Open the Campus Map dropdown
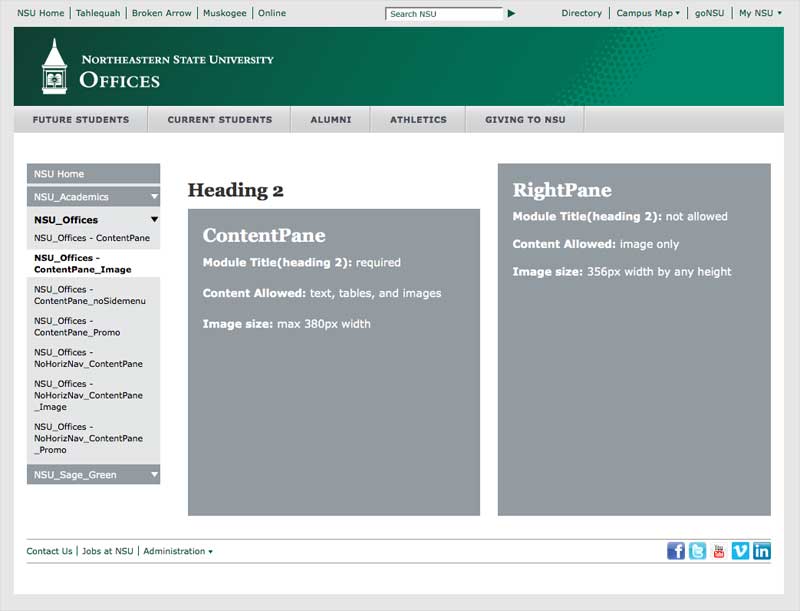 648,13
